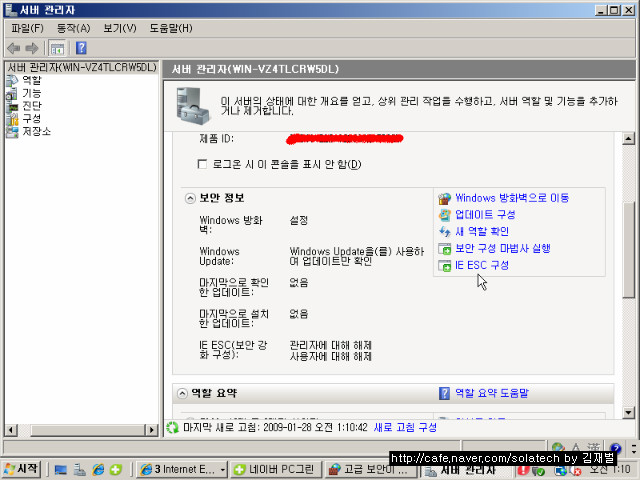Click the server toolbox header icon
This screenshot has height=480, width=640.
193,106
